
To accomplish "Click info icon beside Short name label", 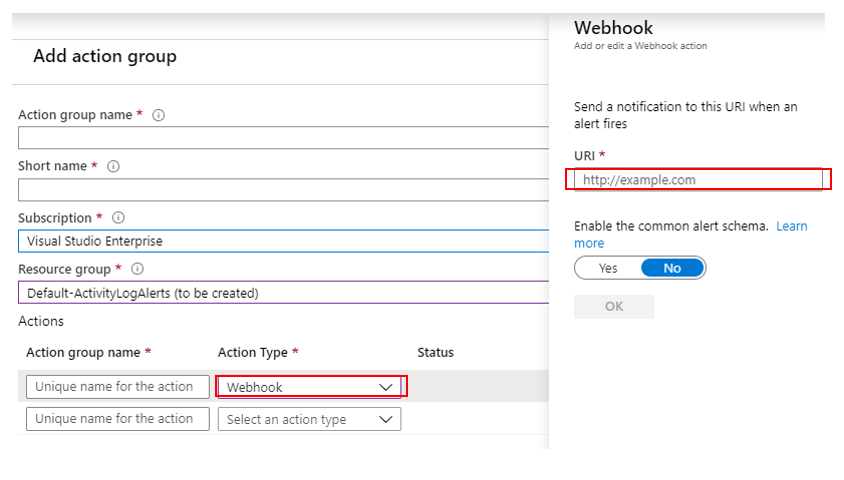I will pos(113,166).
